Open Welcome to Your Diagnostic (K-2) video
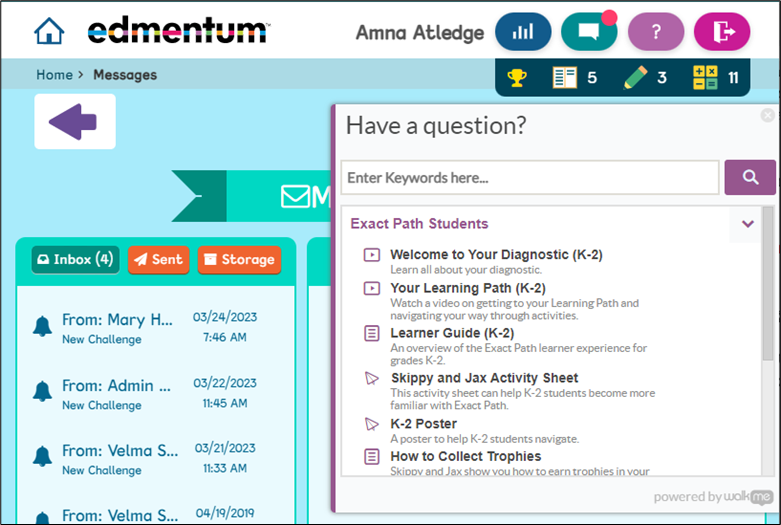781x525 pixels. (x=496, y=255)
